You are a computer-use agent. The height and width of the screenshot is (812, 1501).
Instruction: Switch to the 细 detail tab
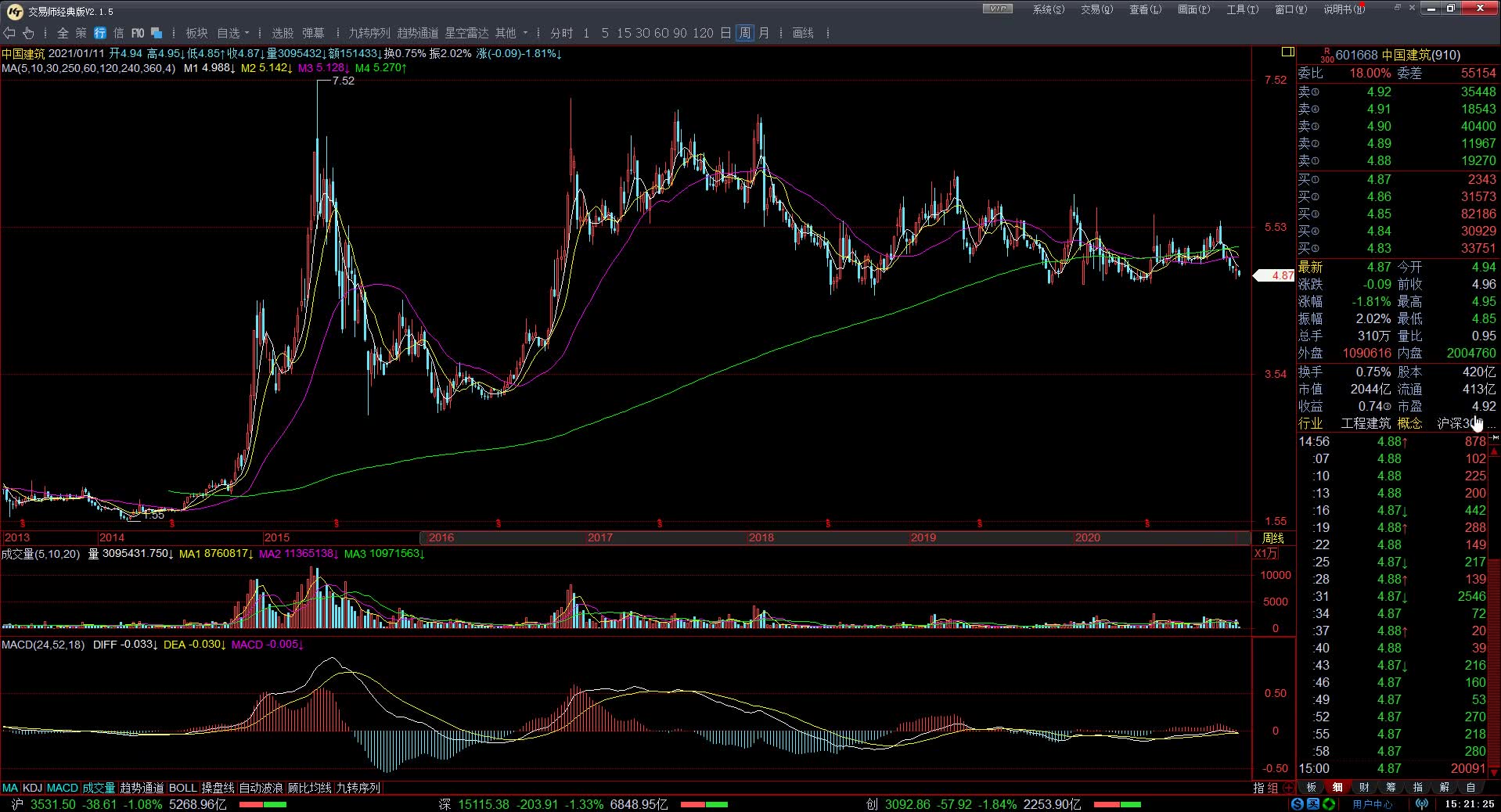click(1337, 788)
